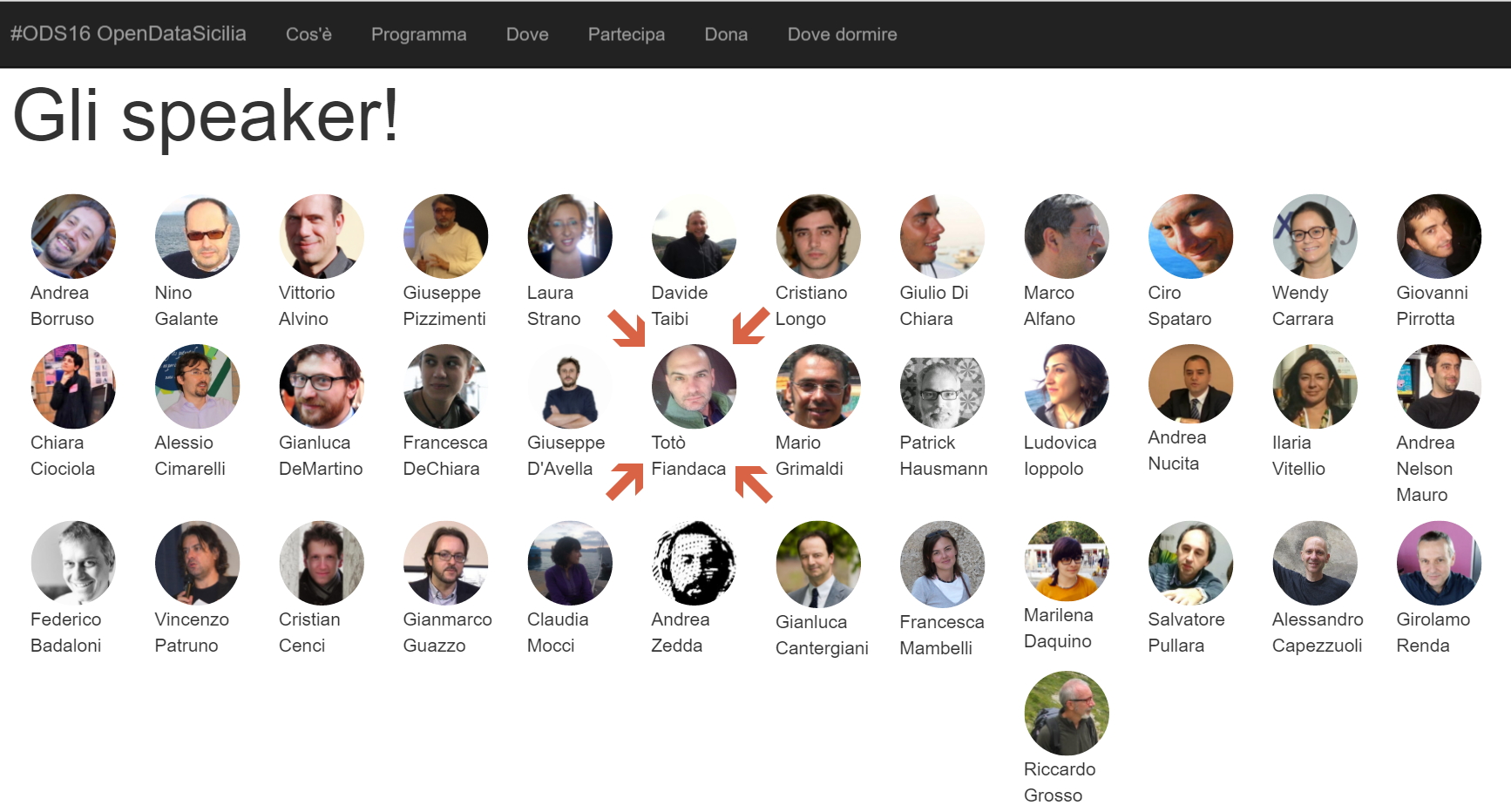Click the Girolamo Renda name text
Viewport: 1511px width, 812px height.
[x=1433, y=633]
